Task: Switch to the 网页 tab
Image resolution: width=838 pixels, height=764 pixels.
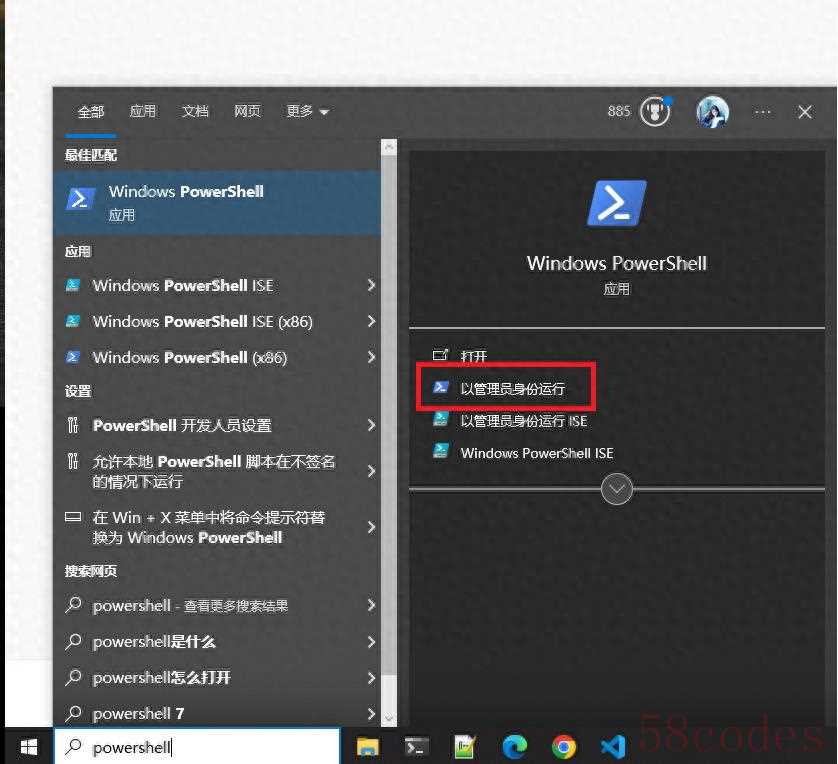Action: 247,111
